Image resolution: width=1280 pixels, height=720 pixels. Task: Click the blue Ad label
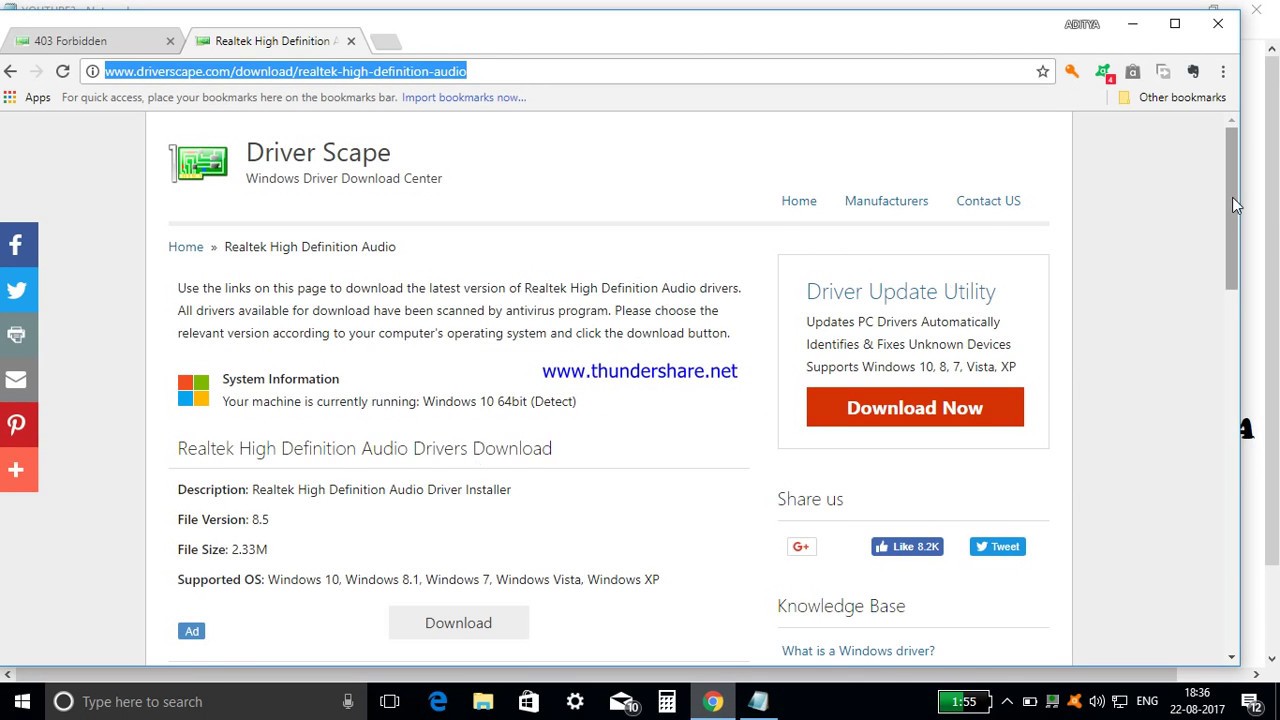tap(191, 631)
